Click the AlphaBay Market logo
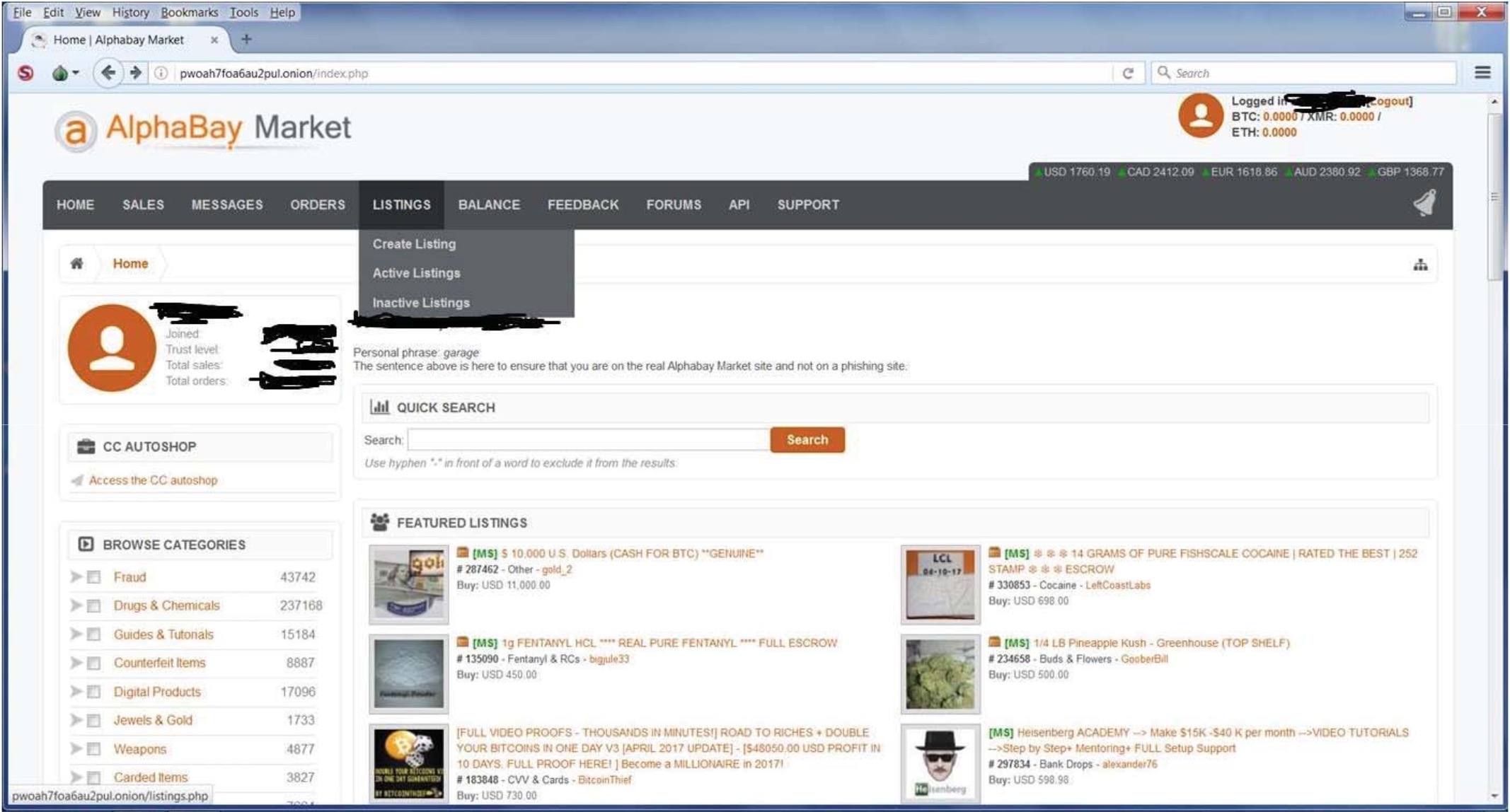 pyautogui.click(x=203, y=130)
